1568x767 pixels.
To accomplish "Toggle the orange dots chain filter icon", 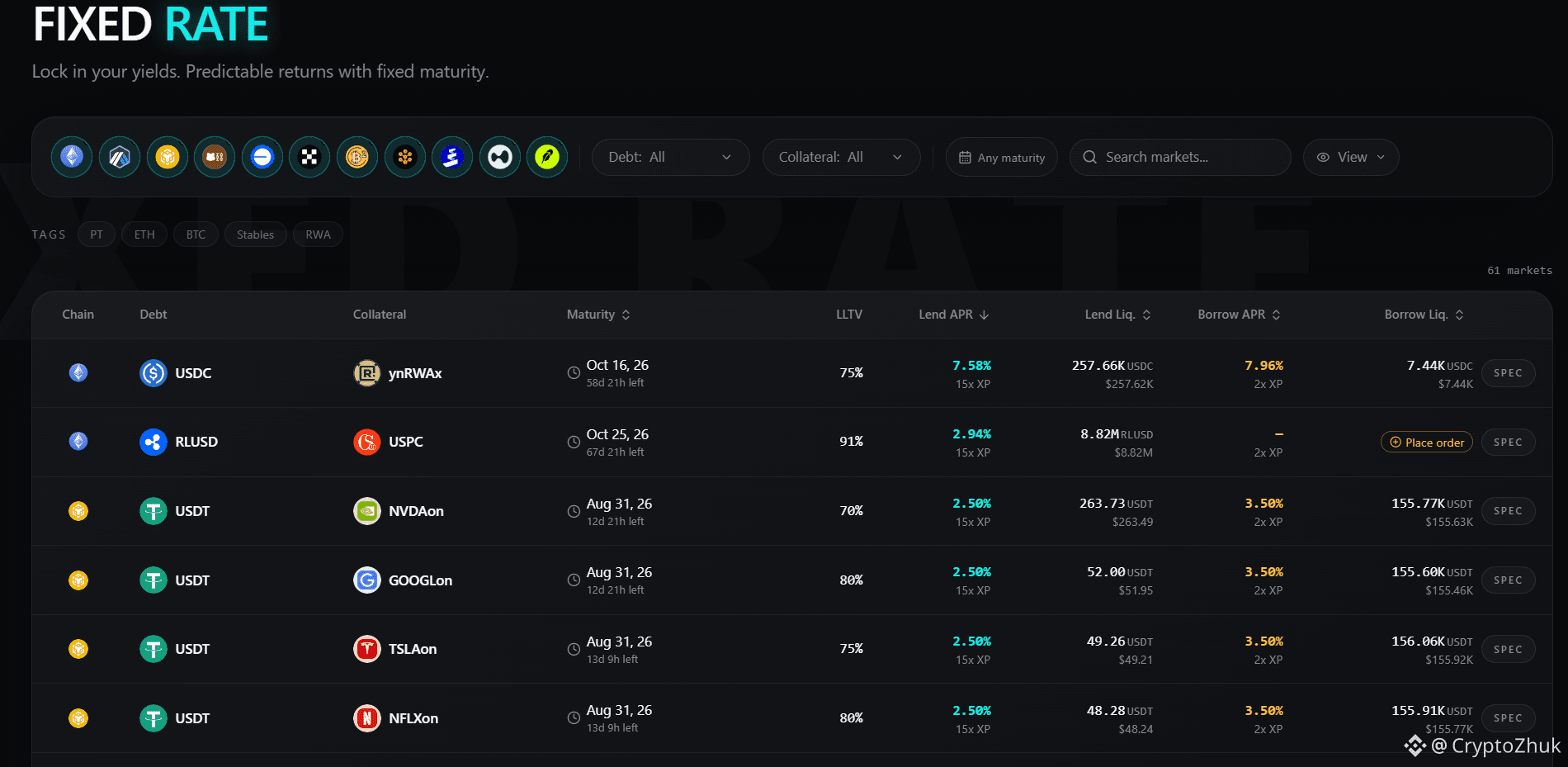I will [405, 157].
